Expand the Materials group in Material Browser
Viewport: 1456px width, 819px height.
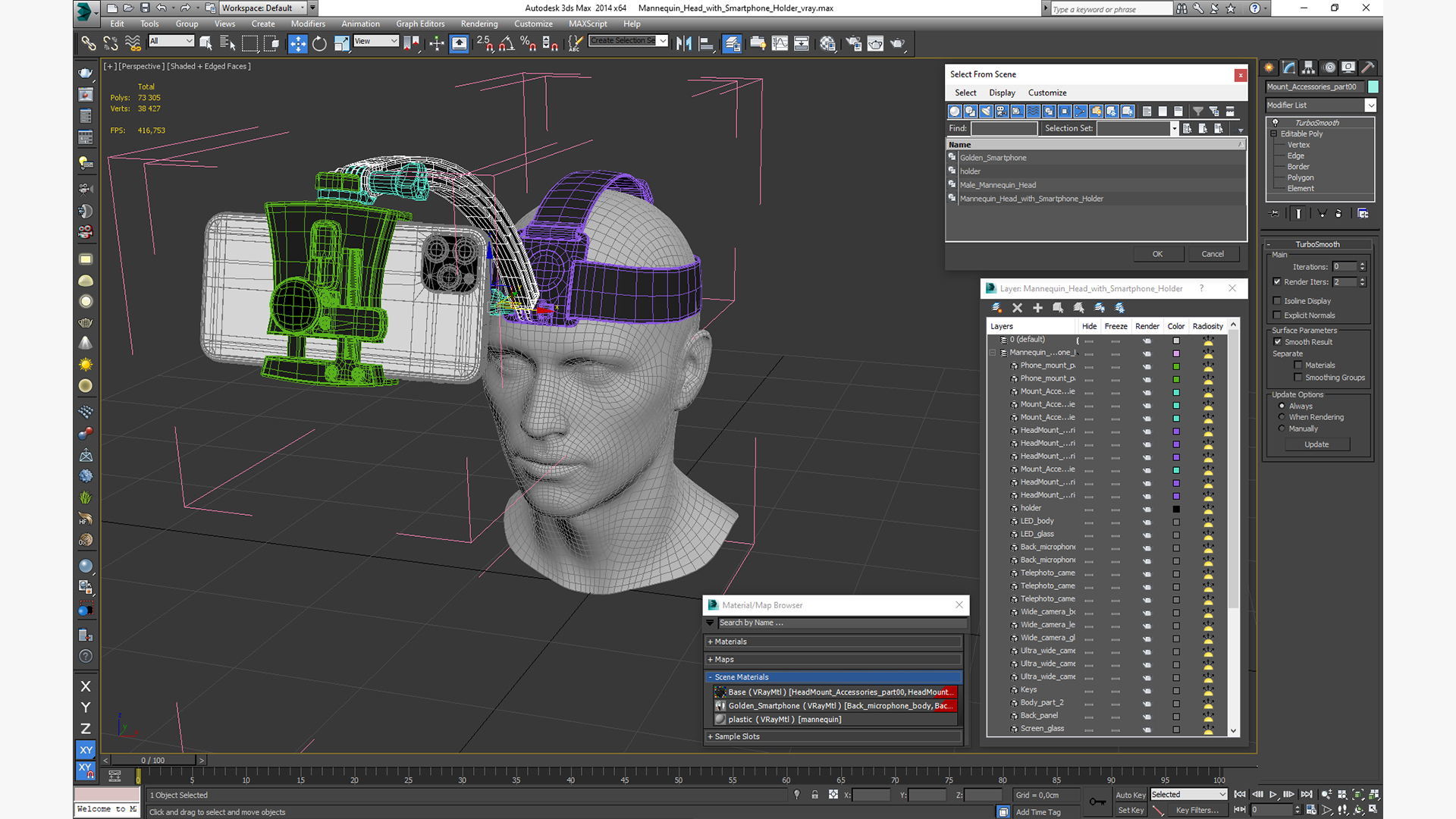[x=834, y=642]
